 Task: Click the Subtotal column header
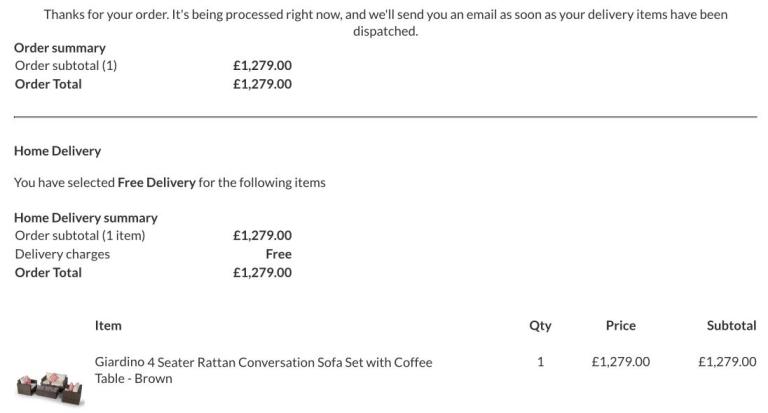click(x=731, y=325)
